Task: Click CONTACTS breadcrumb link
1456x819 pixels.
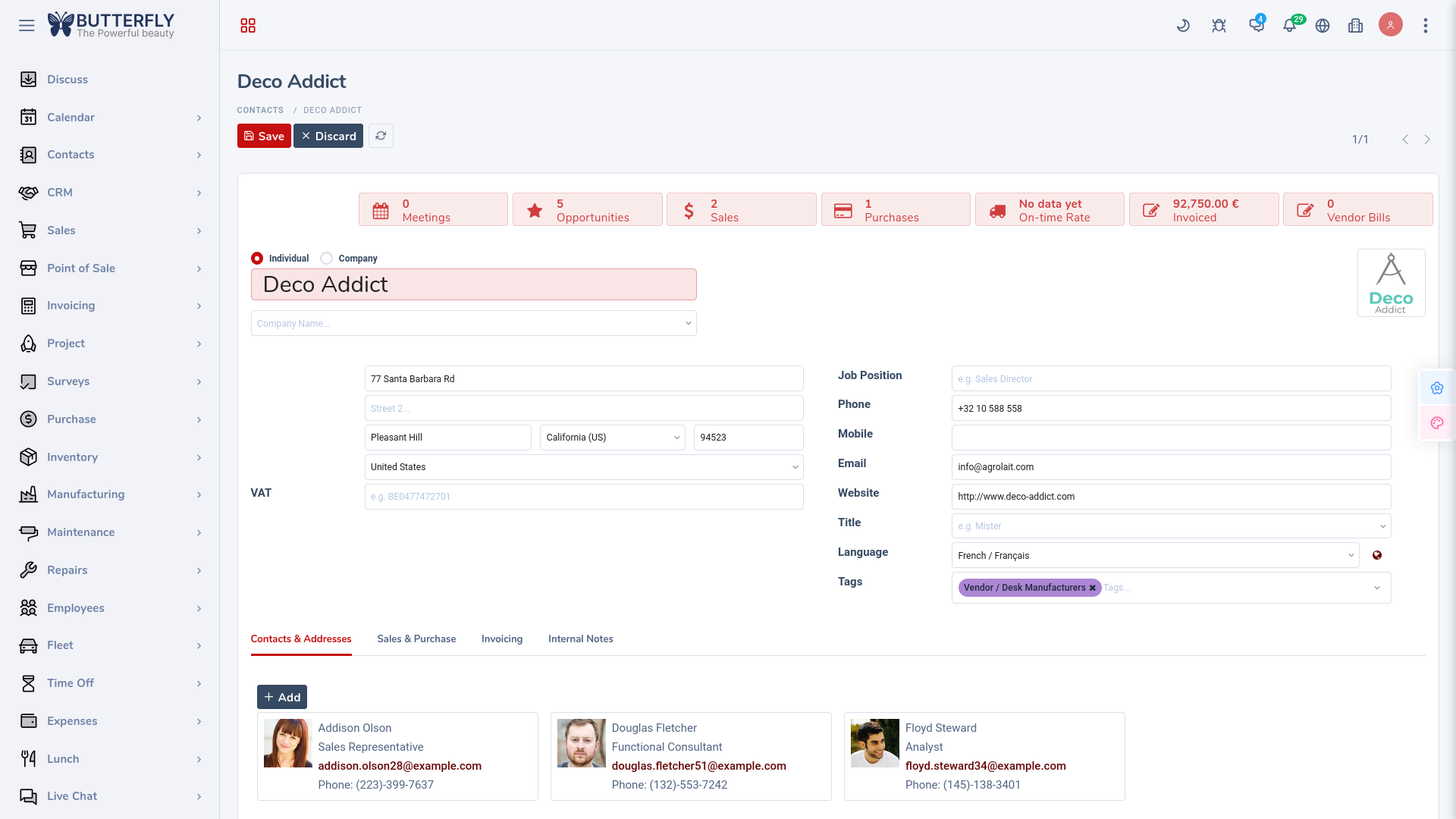Action: (260, 110)
